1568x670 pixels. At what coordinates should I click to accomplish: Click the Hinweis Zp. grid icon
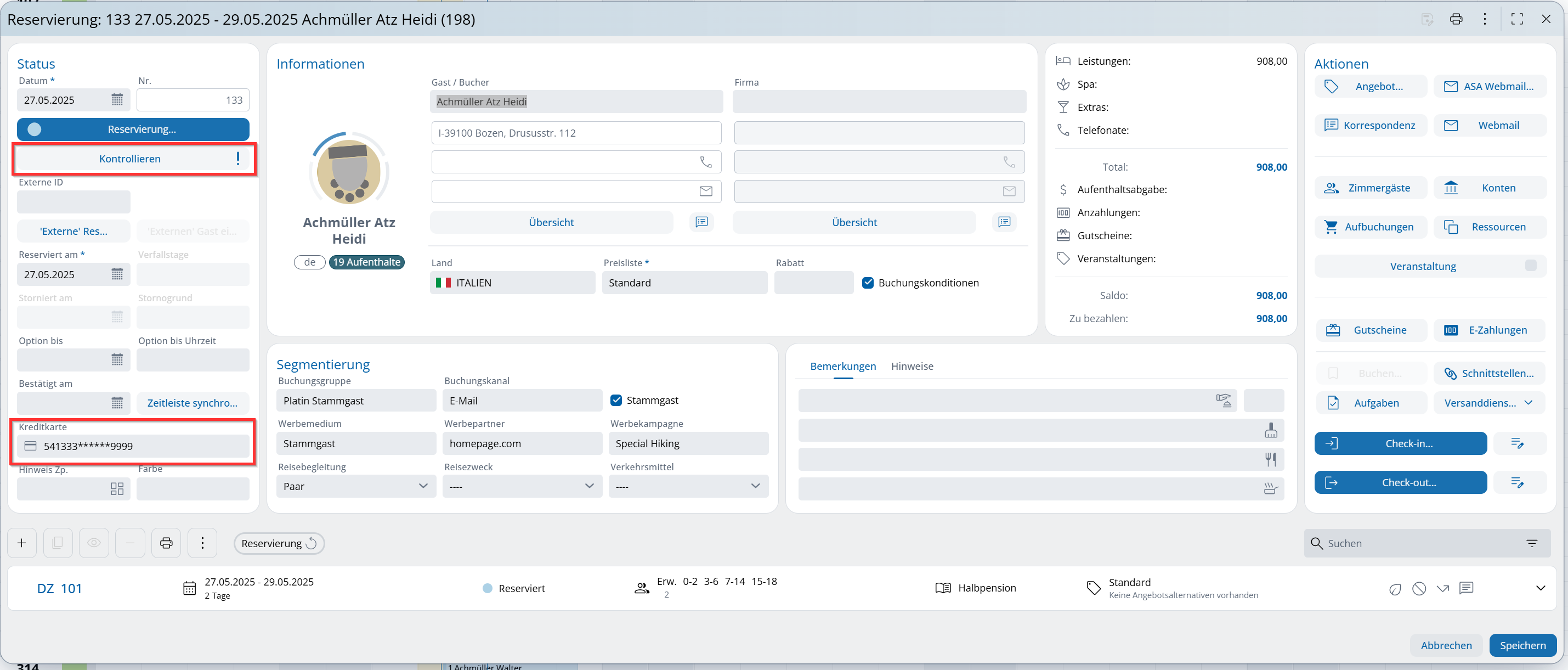click(x=117, y=488)
